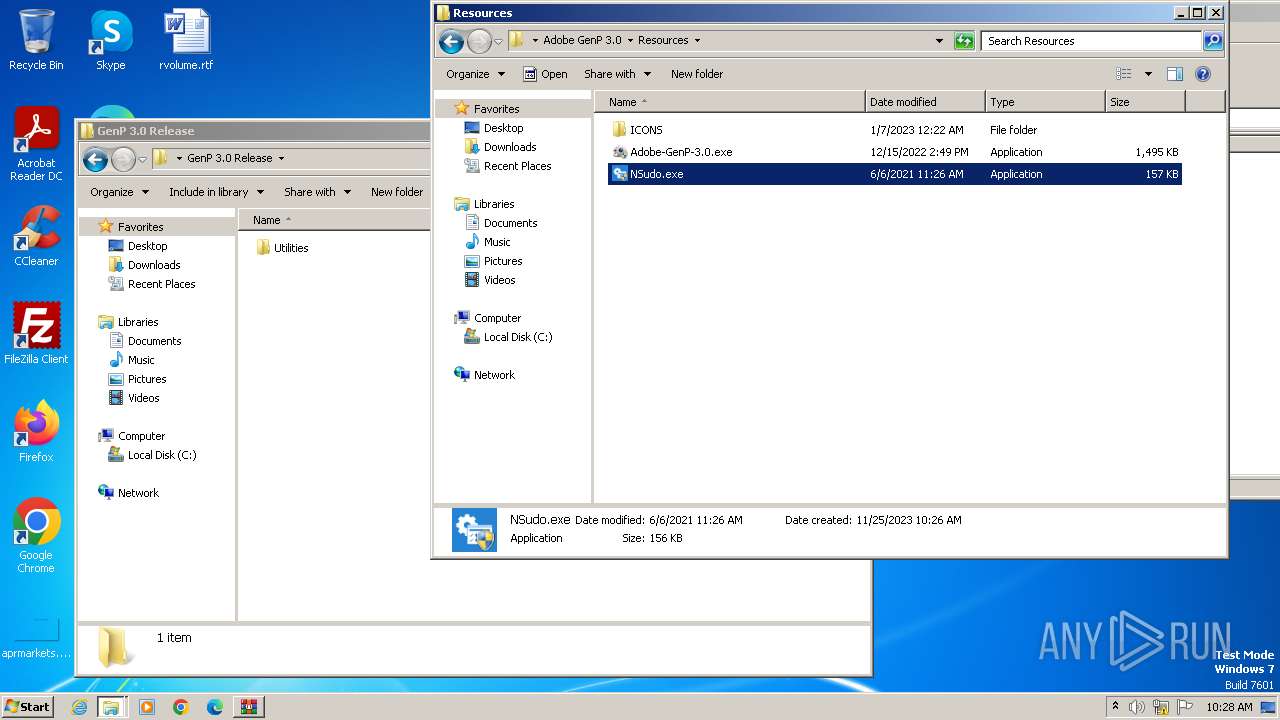Change the view icon in Resources toolbar

(1124, 74)
